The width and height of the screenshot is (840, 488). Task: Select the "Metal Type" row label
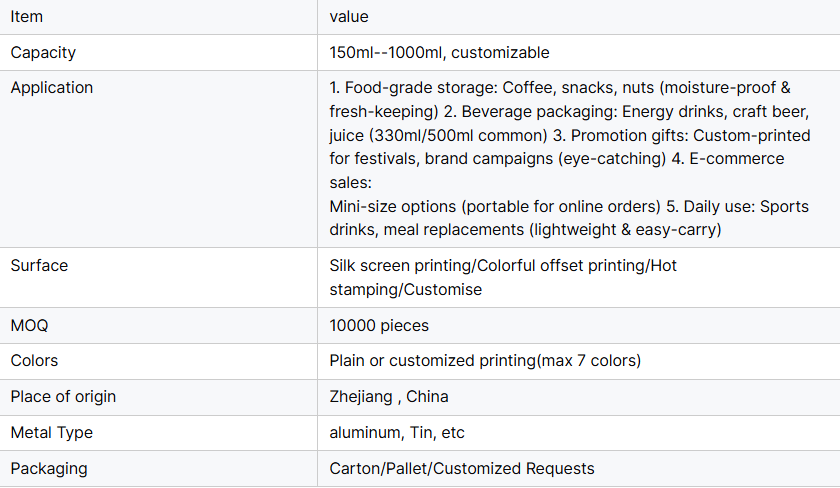tap(52, 433)
